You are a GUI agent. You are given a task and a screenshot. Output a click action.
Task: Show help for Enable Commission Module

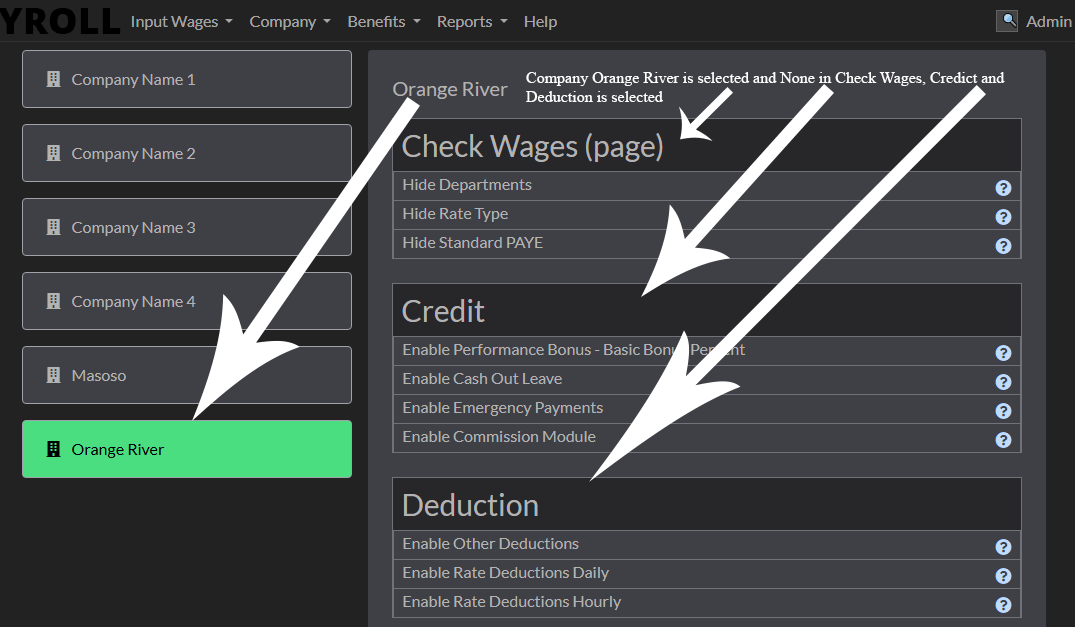[x=1003, y=440]
